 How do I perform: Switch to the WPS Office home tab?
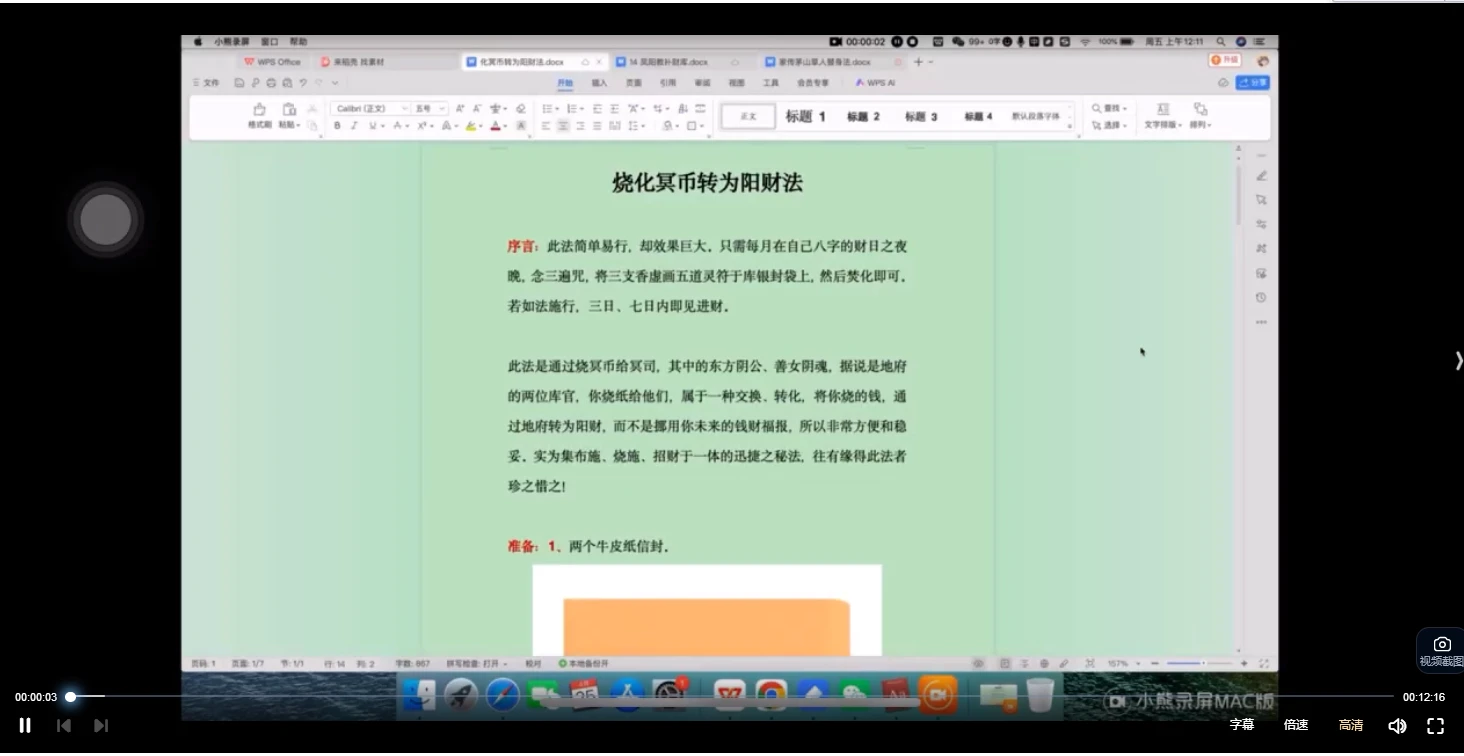(x=272, y=62)
